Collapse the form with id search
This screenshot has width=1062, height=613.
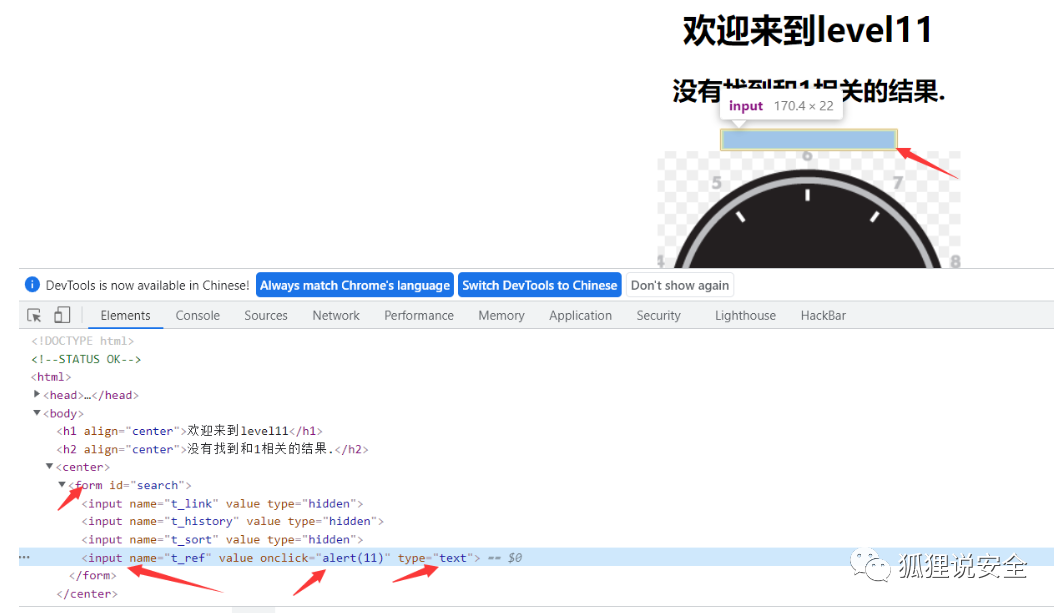coord(62,484)
